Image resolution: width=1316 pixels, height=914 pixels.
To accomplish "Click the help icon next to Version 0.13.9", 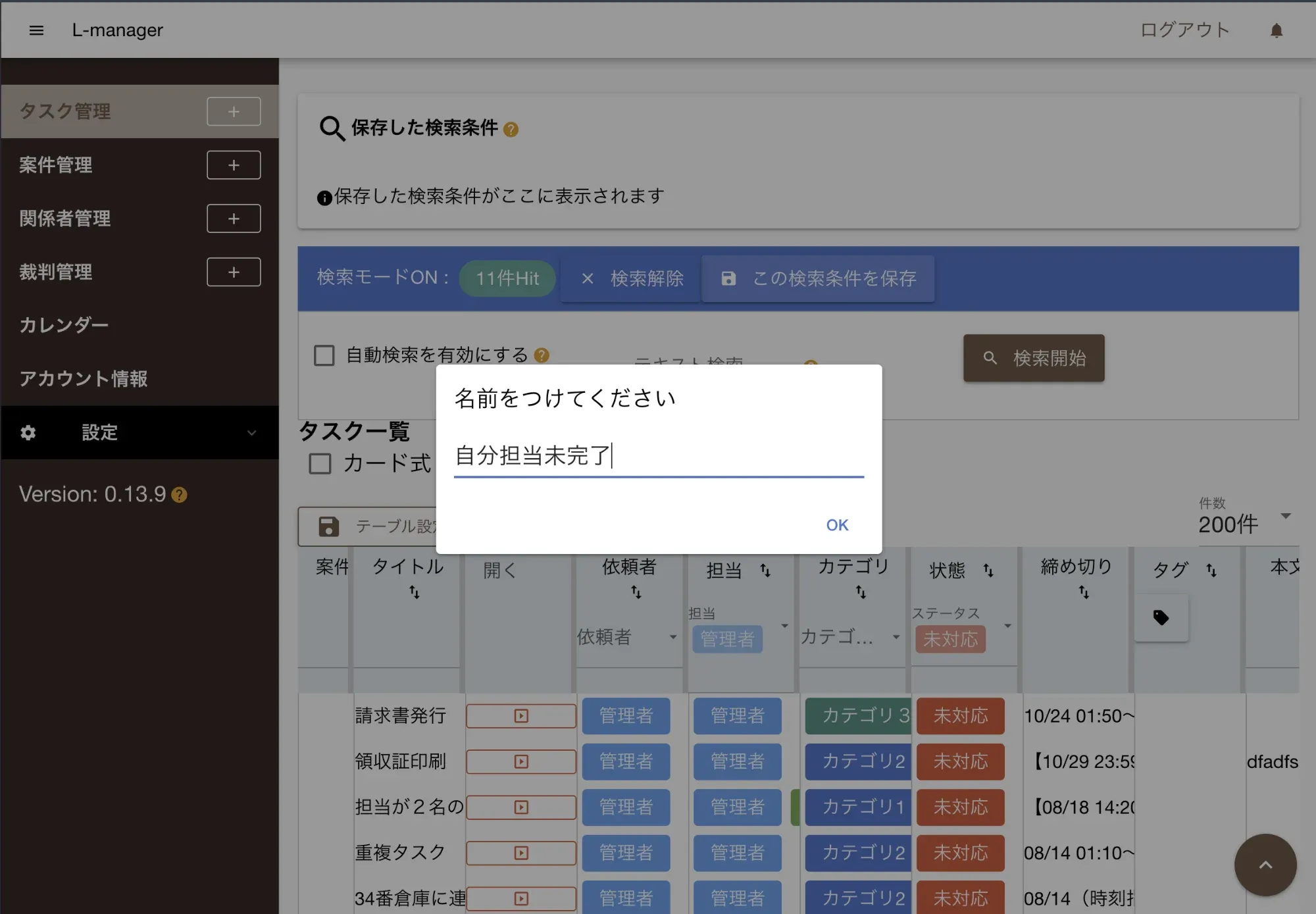I will click(178, 494).
